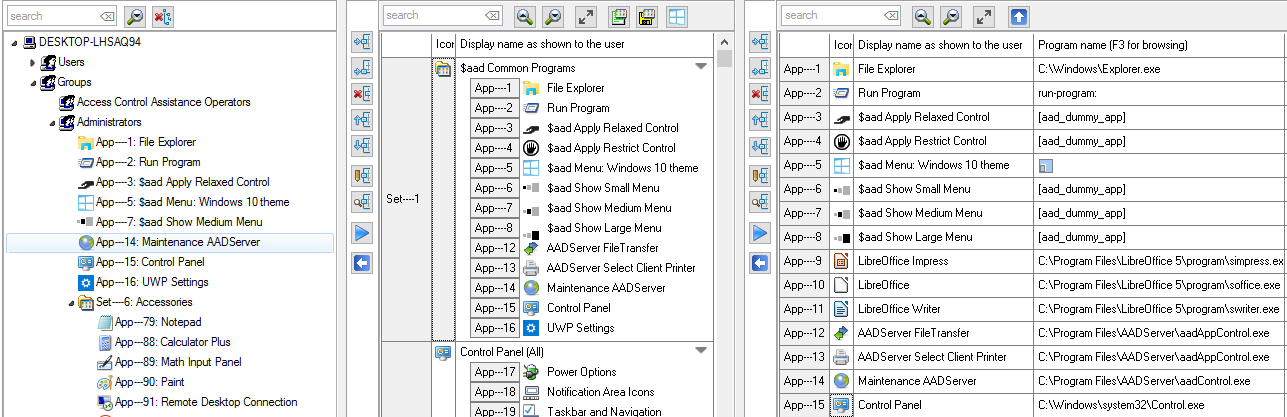Image resolution: width=1287 pixels, height=417 pixels.
Task: Click the left panel search field
Action: click(52, 16)
